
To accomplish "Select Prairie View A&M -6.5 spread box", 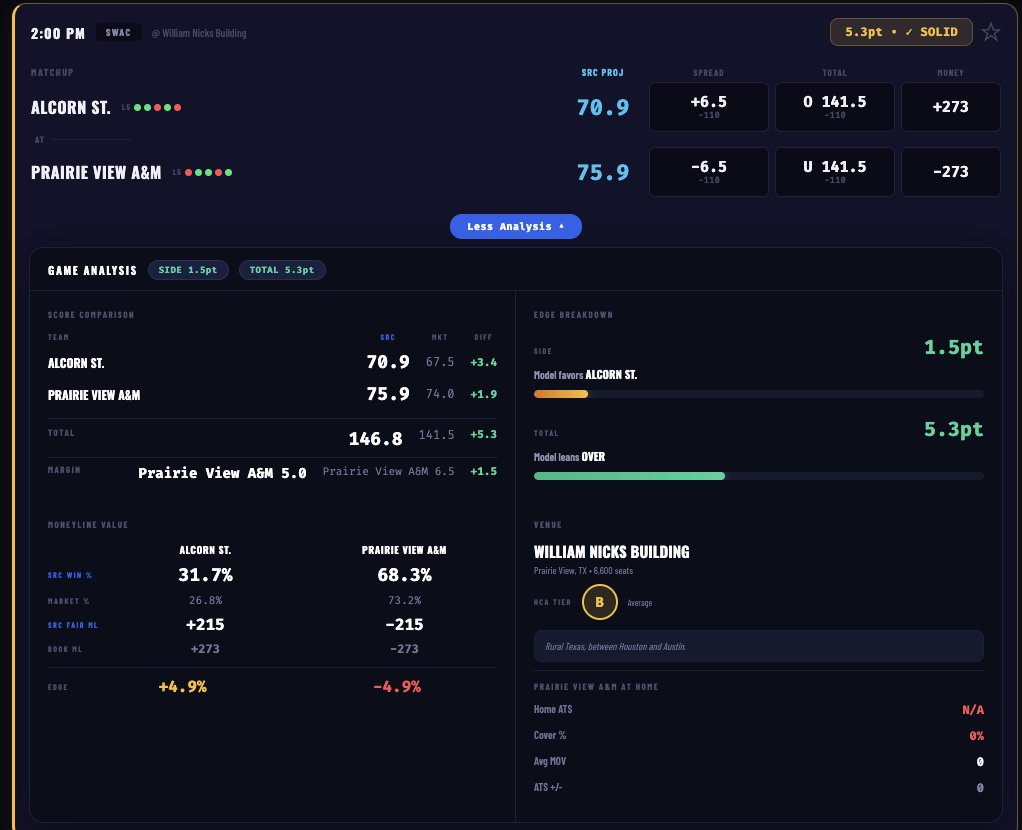I will pyautogui.click(x=708, y=172).
